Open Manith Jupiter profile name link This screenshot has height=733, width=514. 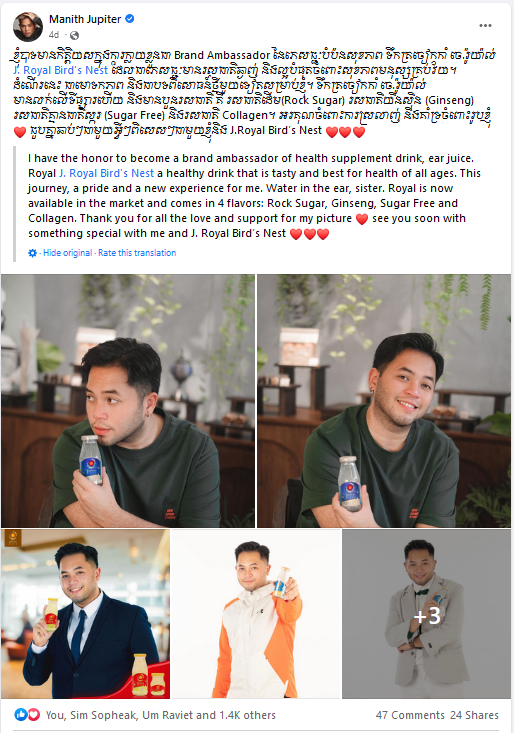[x=85, y=19]
